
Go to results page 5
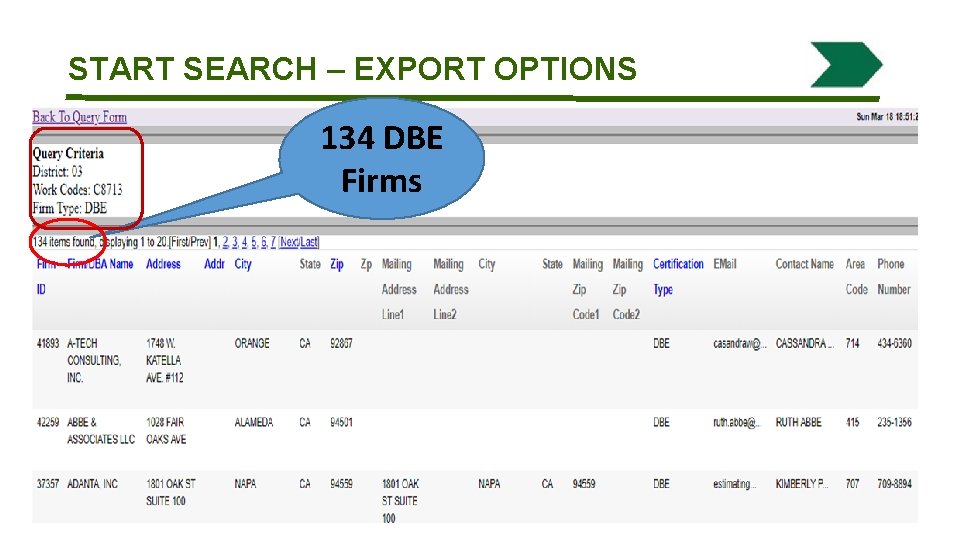pyautogui.click(x=254, y=242)
